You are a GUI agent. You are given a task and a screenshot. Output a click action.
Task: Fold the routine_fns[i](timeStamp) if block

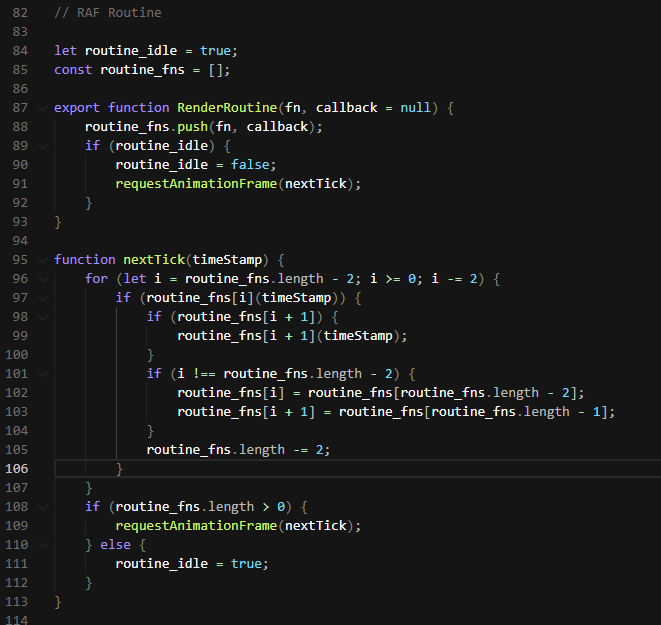tap(43, 298)
